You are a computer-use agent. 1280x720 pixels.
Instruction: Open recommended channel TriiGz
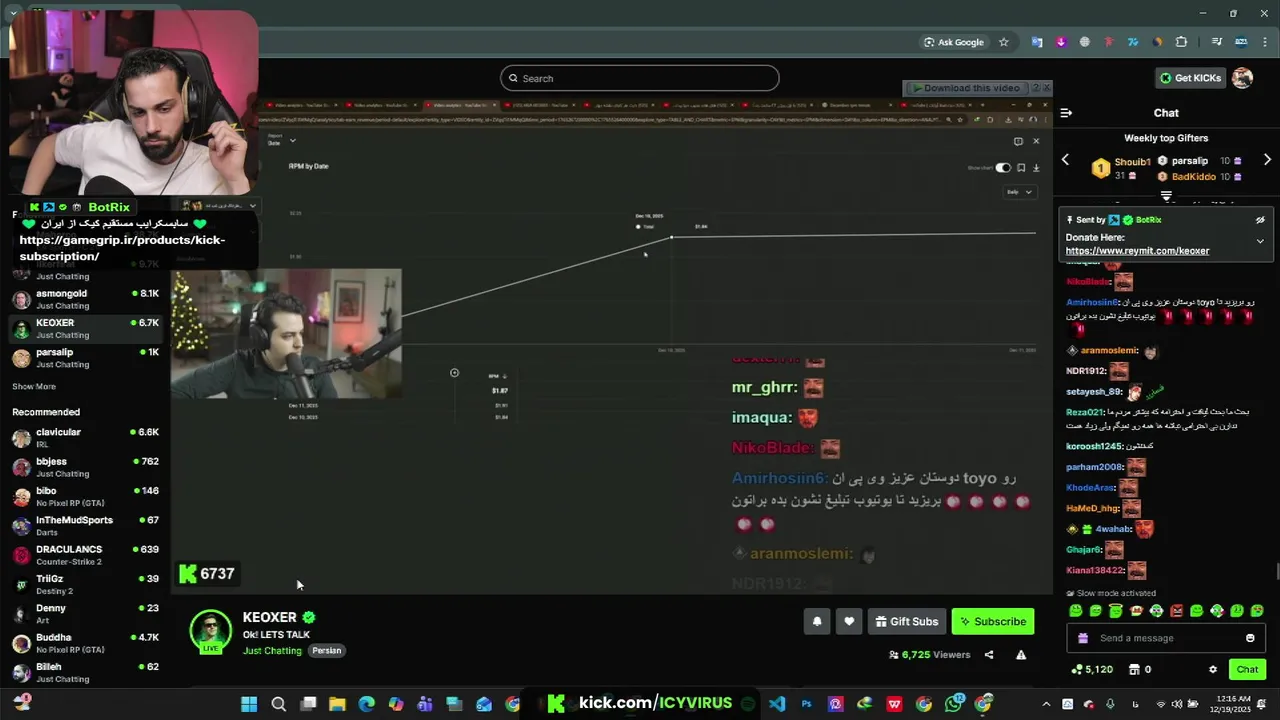pos(85,584)
